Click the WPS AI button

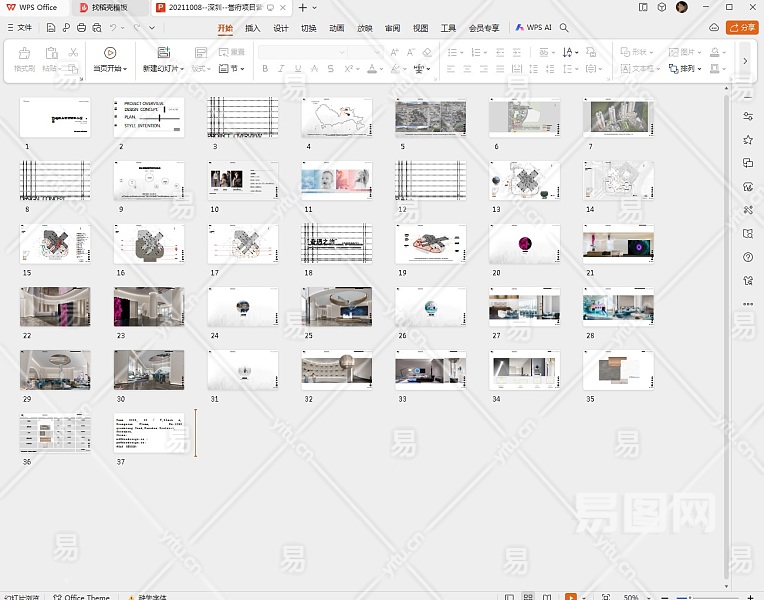point(534,28)
